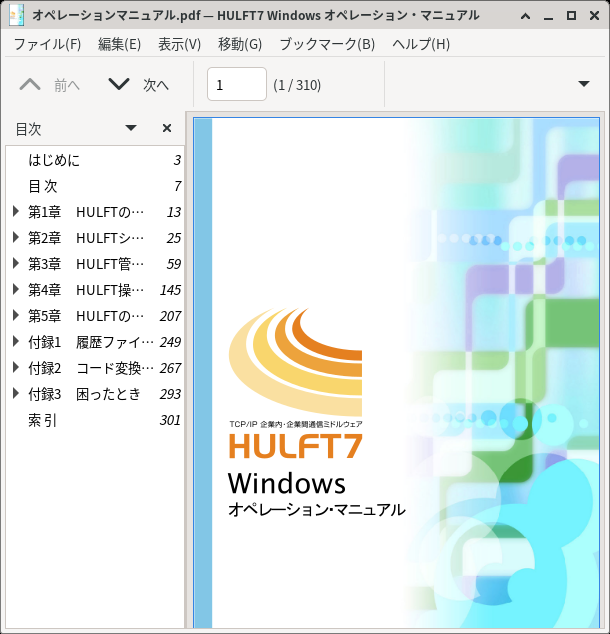This screenshot has width=610, height=634.
Task: Click the (1 / 310) page count text
Action: (x=297, y=85)
